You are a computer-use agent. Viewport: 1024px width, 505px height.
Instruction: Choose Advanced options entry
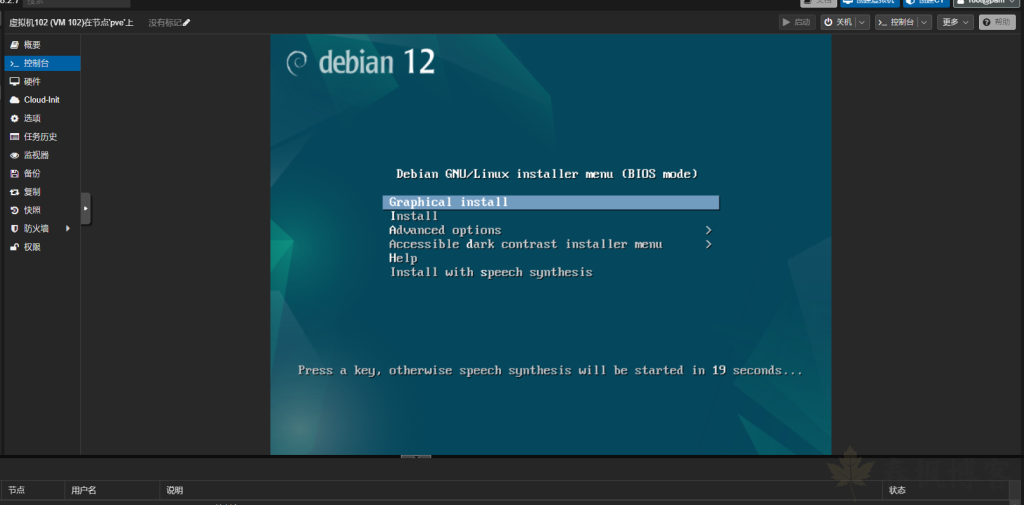(445, 230)
